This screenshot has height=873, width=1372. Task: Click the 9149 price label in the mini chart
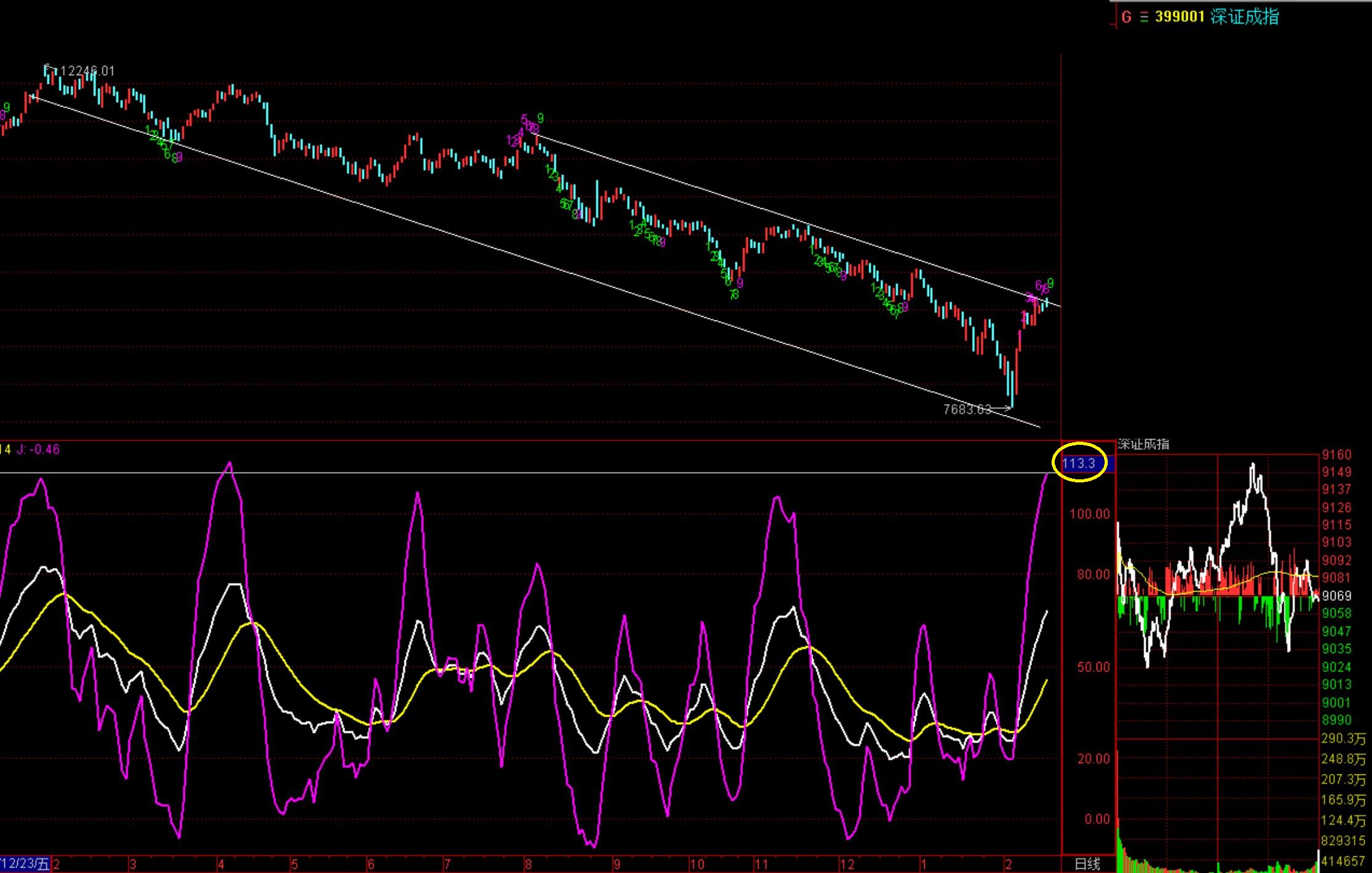click(1336, 472)
